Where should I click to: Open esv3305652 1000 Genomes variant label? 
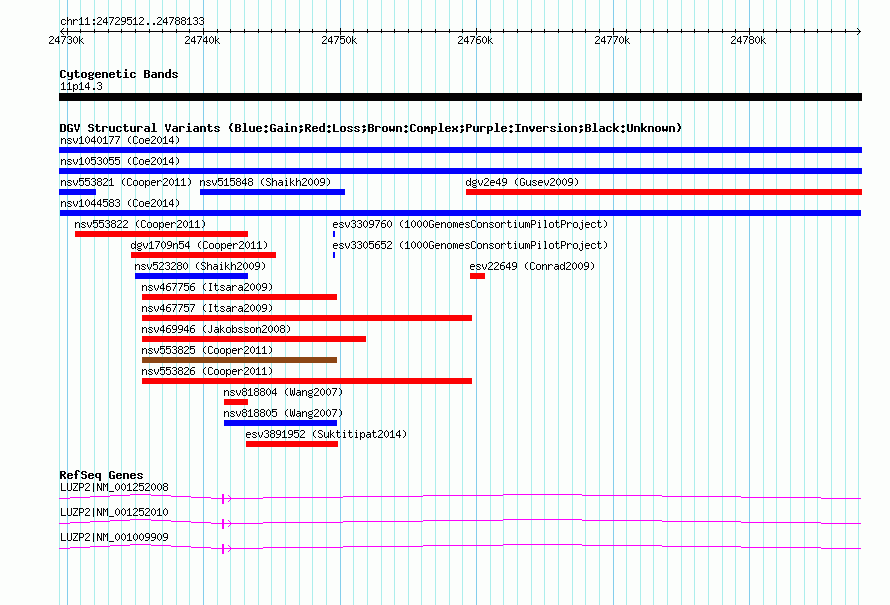tap(470, 245)
